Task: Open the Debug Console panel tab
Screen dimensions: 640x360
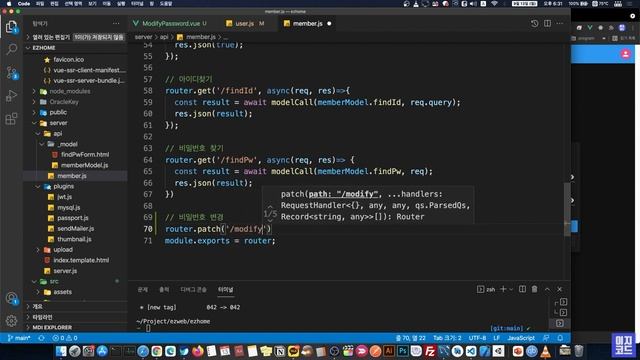Action: [193, 289]
